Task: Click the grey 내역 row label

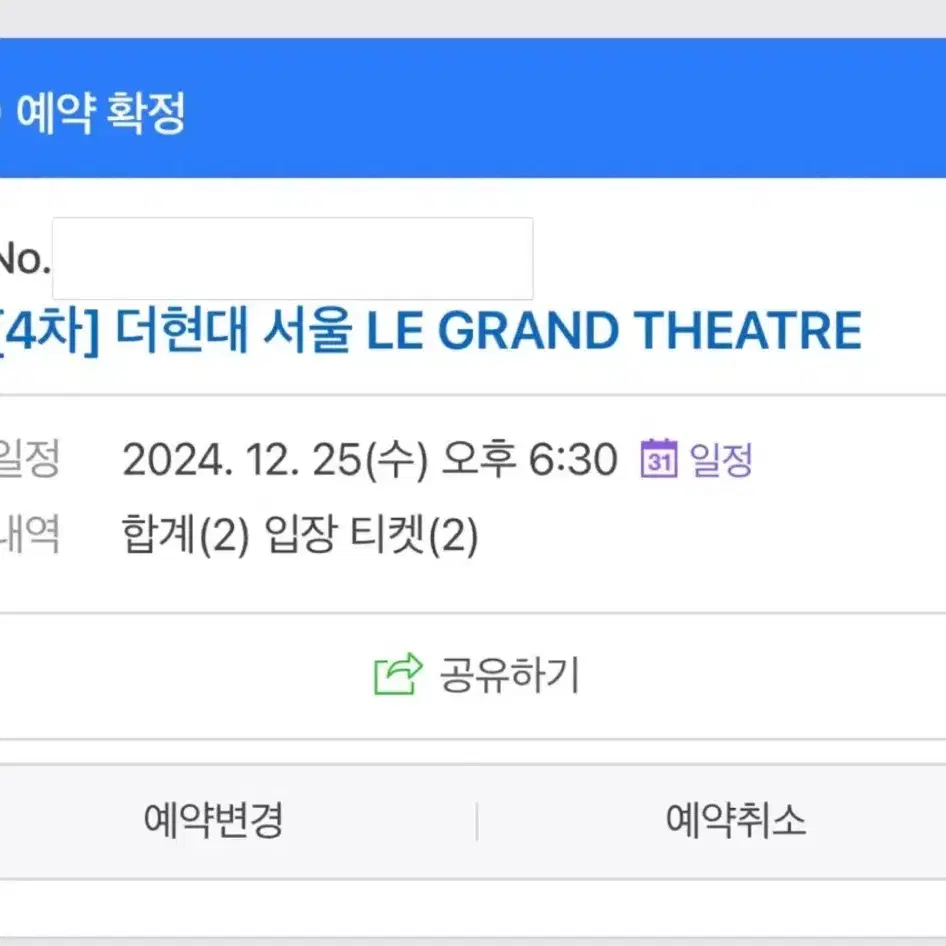Action: point(29,534)
